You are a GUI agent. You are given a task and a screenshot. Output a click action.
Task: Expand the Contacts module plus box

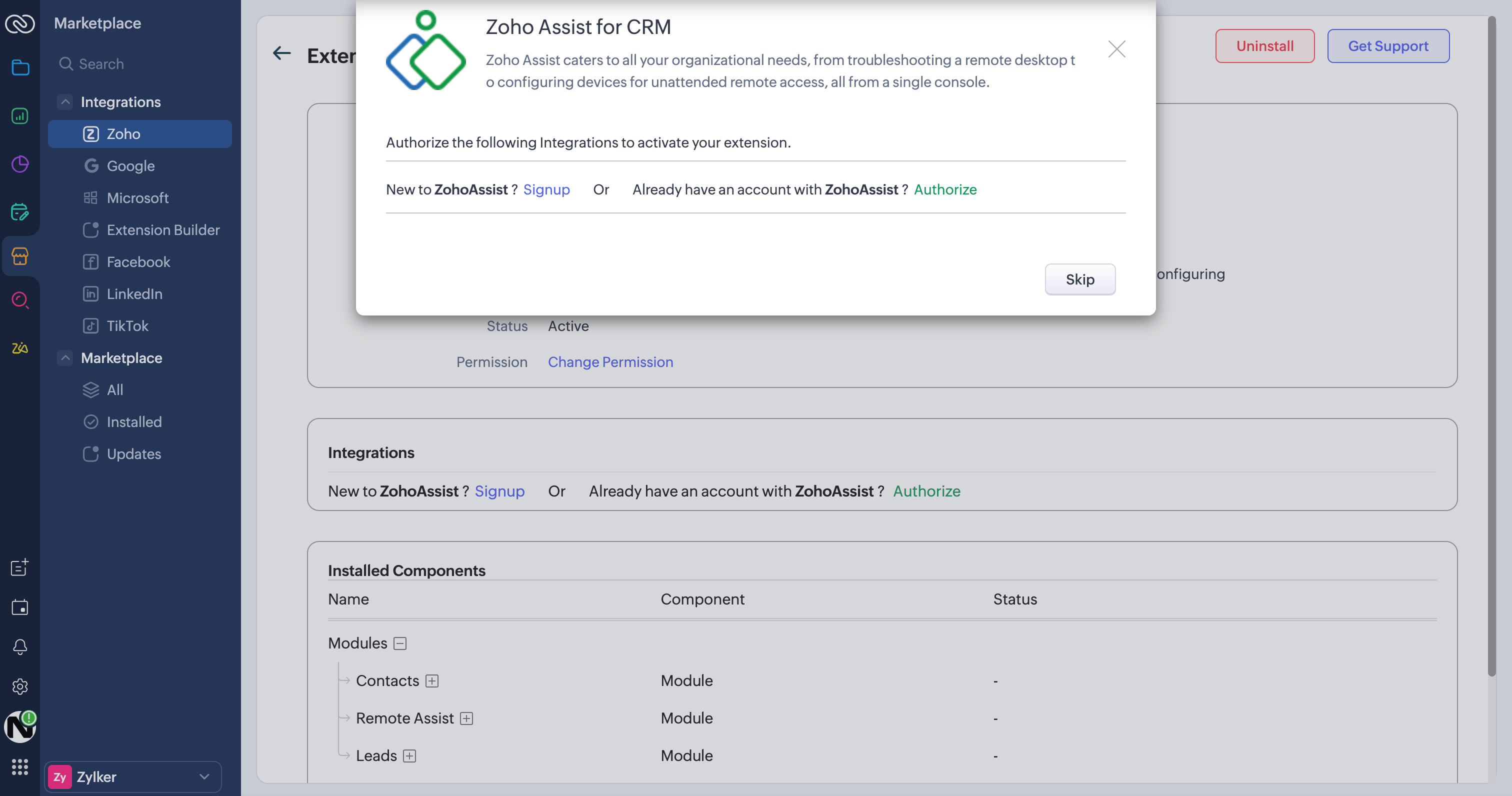[432, 681]
